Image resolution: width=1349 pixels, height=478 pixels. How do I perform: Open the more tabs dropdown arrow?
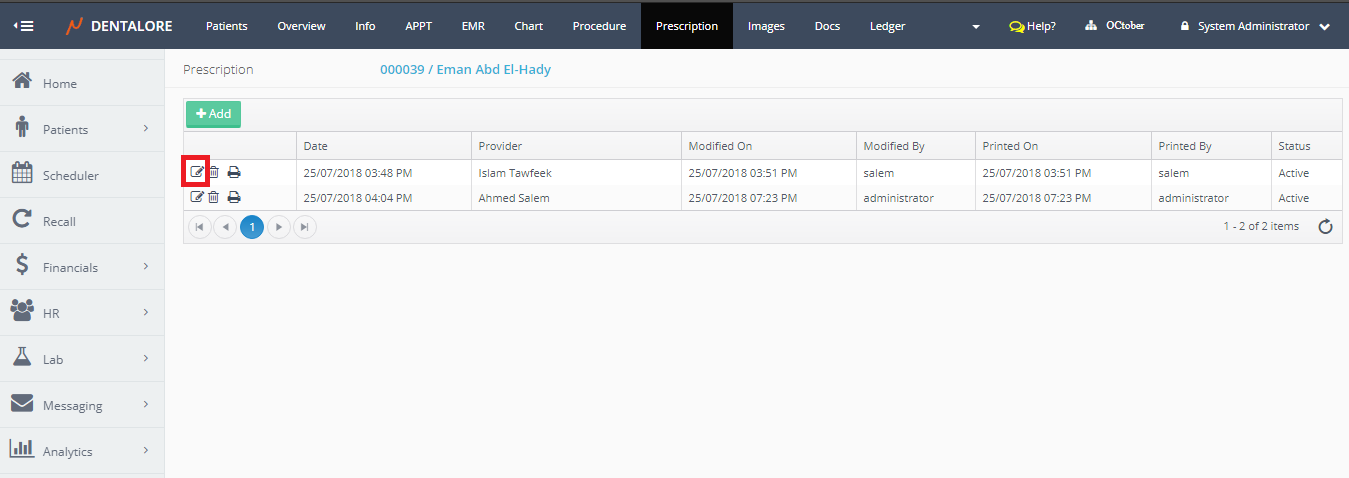(975, 27)
